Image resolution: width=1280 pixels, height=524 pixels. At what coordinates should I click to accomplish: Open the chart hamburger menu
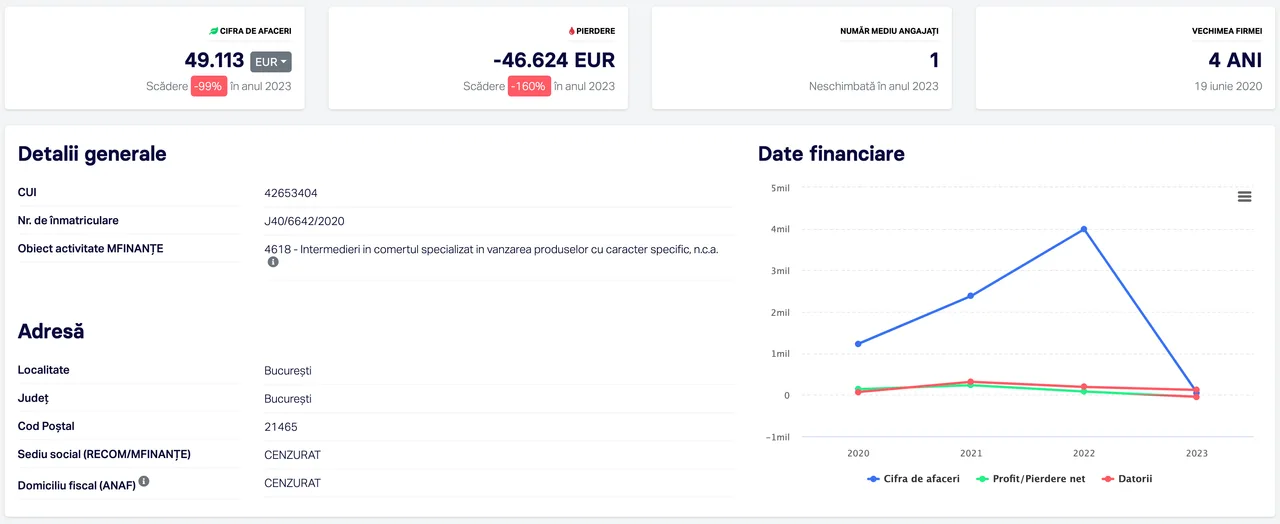[x=1244, y=197]
